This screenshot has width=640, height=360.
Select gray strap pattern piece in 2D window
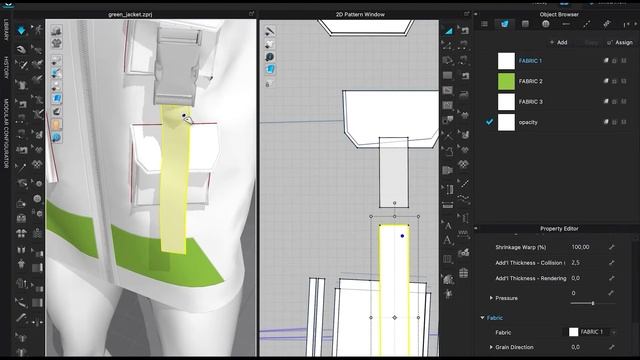(394, 172)
